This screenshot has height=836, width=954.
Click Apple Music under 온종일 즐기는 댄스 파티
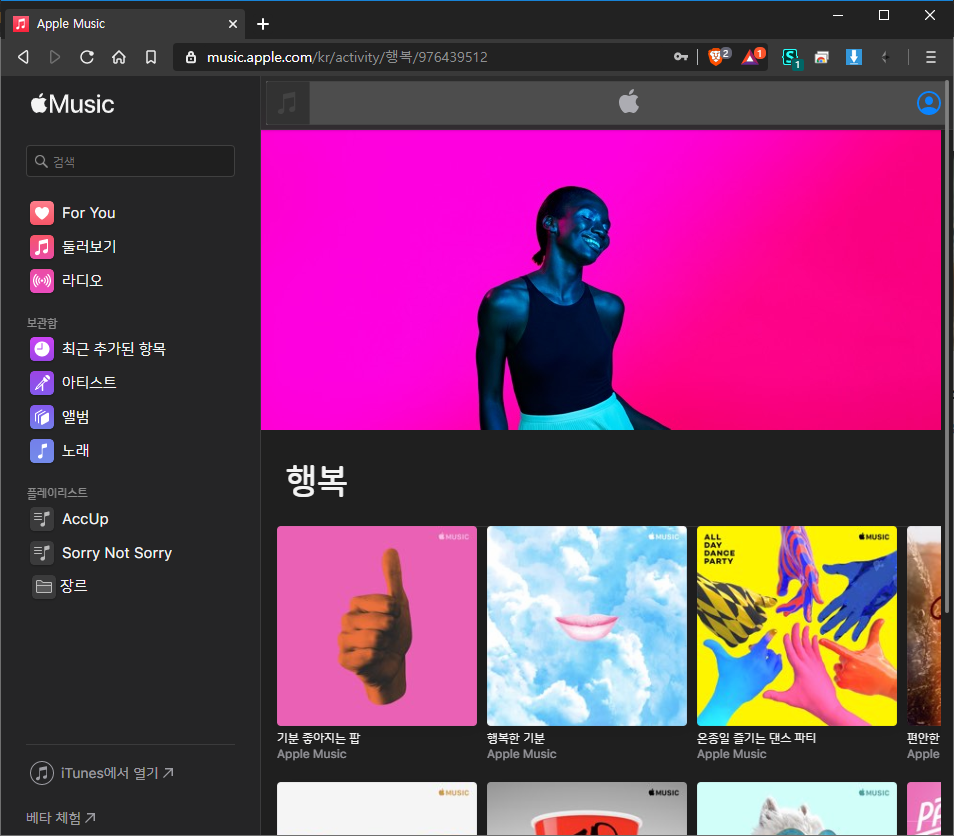(731, 754)
